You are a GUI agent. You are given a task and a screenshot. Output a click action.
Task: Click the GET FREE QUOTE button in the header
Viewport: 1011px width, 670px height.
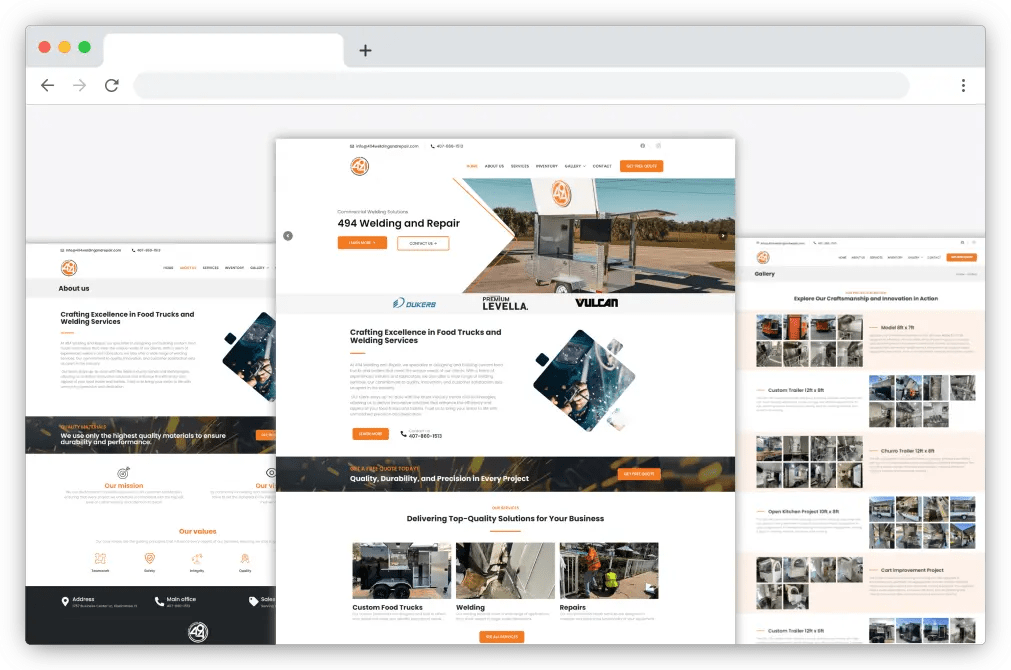coord(644,166)
